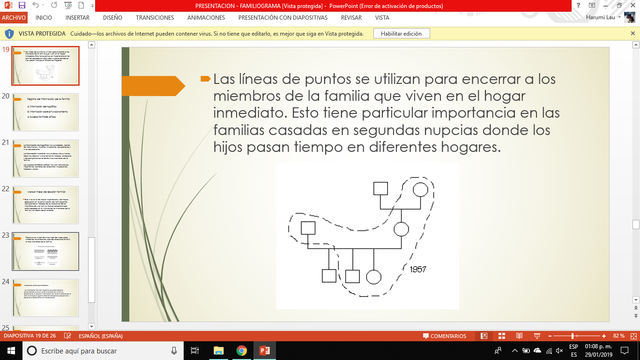The width and height of the screenshot is (640, 360).
Task: Click the VISTA PROTEGIDA label
Action: click(42, 33)
